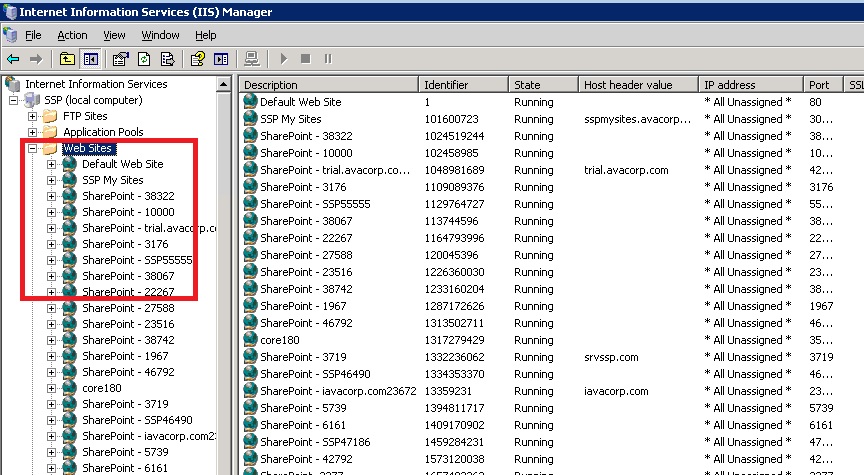Click globe icon of core180 tree node
Image resolution: width=864 pixels, height=475 pixels.
pyautogui.click(x=69, y=388)
